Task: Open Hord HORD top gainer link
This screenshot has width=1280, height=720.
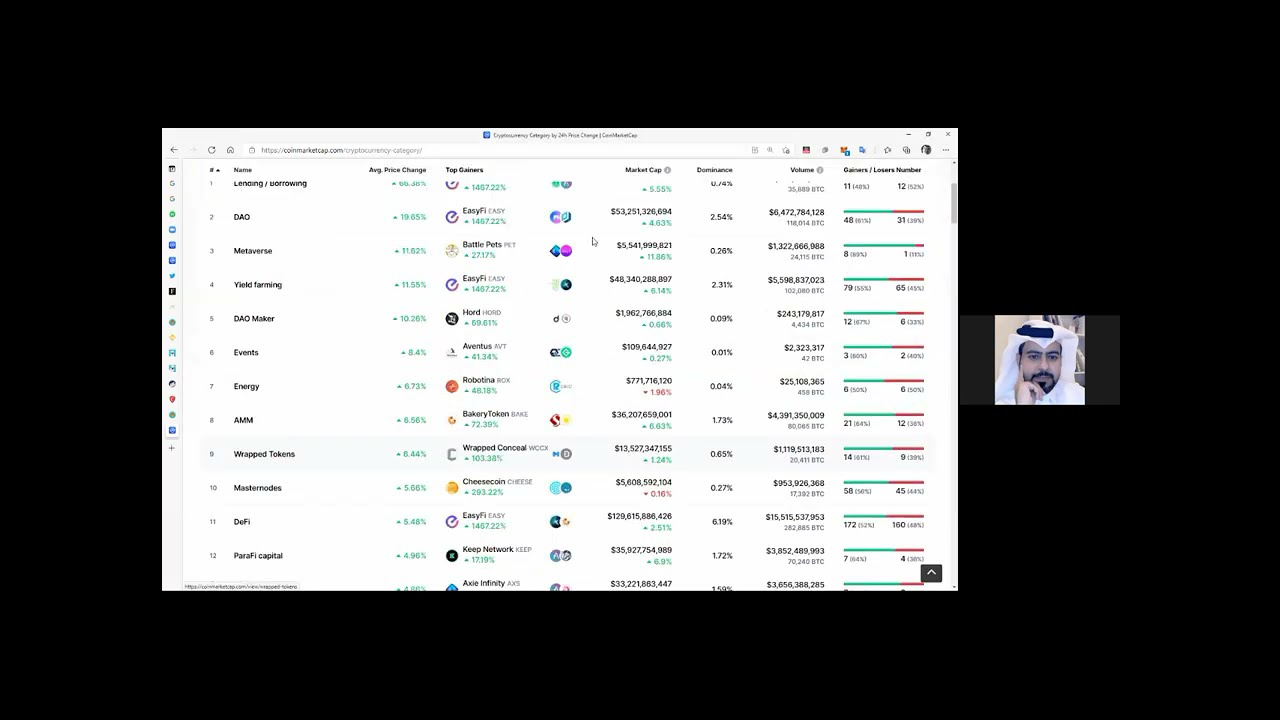Action: click(482, 313)
